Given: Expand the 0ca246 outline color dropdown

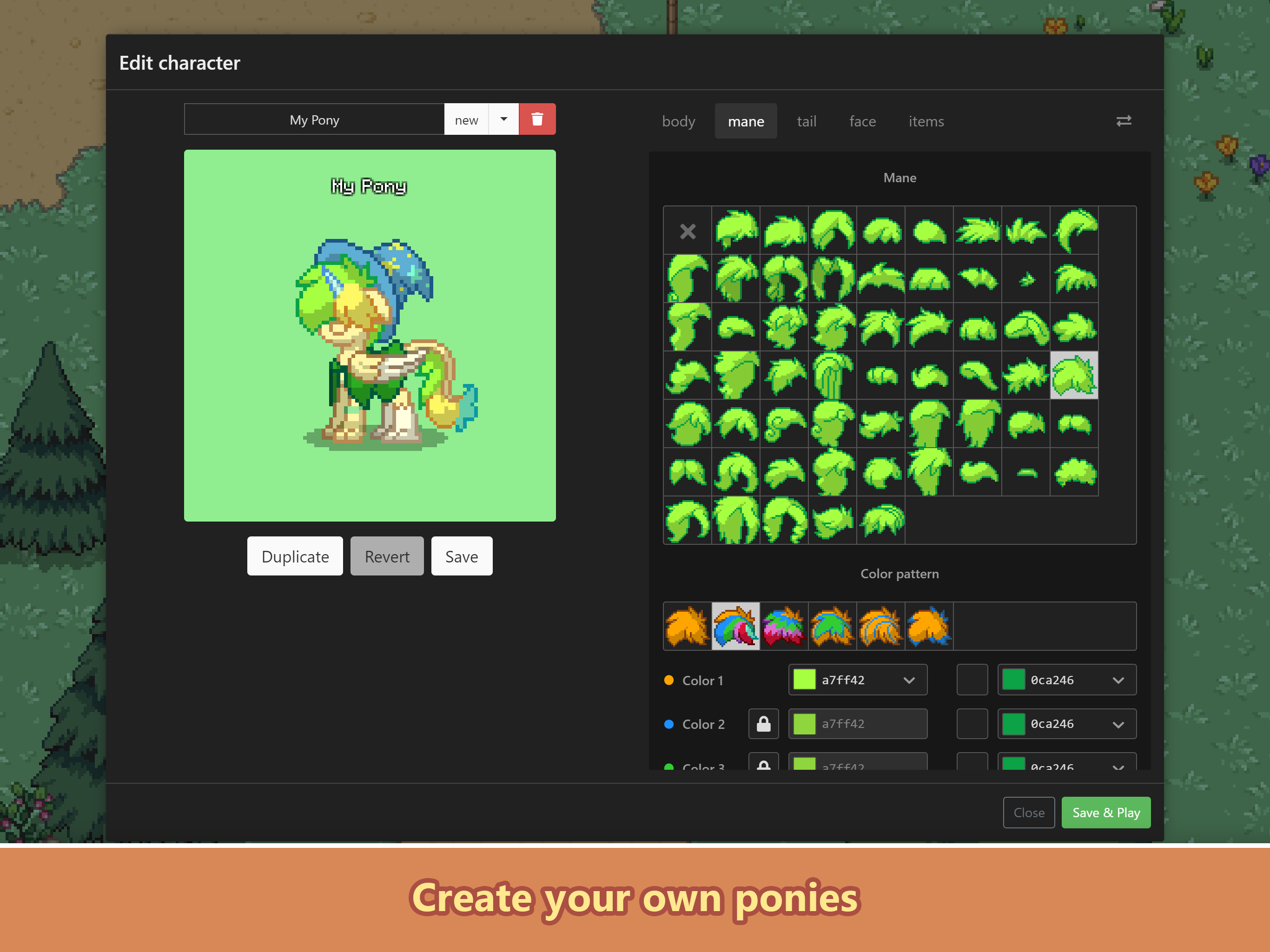Looking at the screenshot, I should 1118,680.
